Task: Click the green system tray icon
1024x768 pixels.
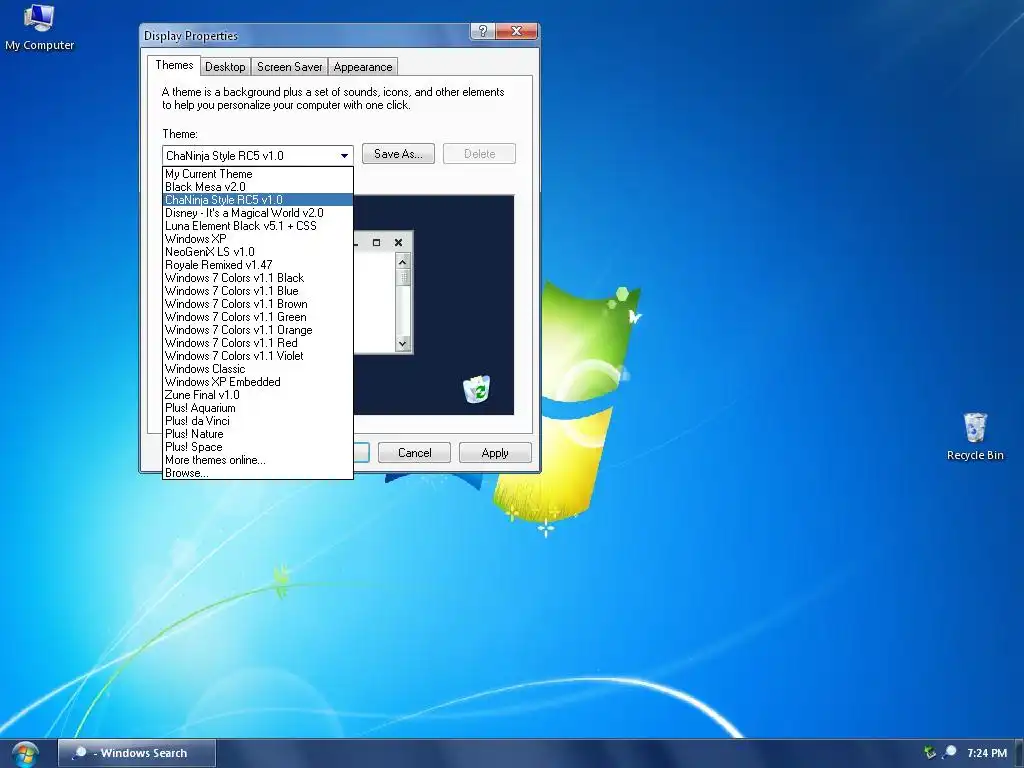Action: point(930,752)
